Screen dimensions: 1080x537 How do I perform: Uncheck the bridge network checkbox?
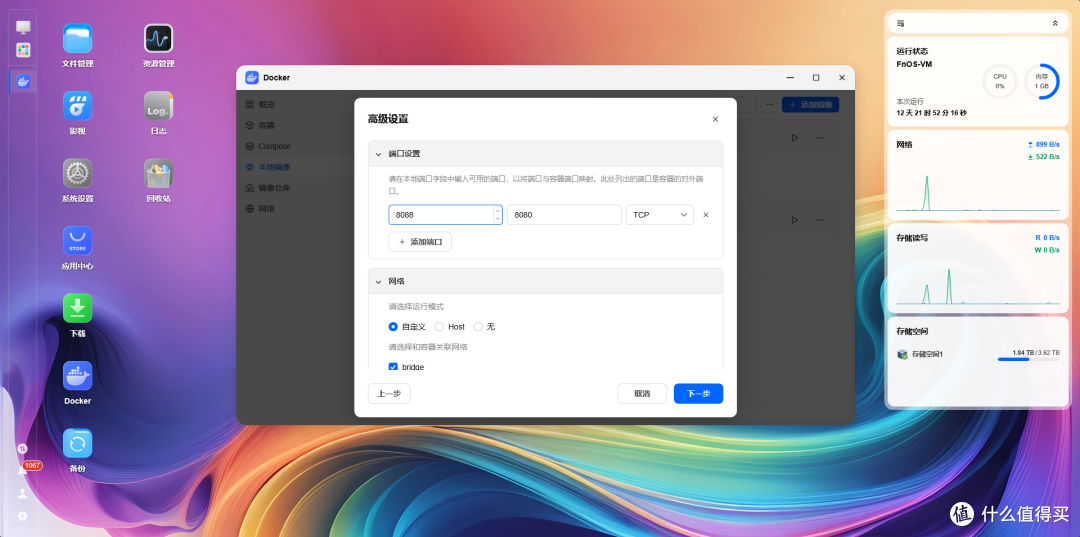point(393,367)
